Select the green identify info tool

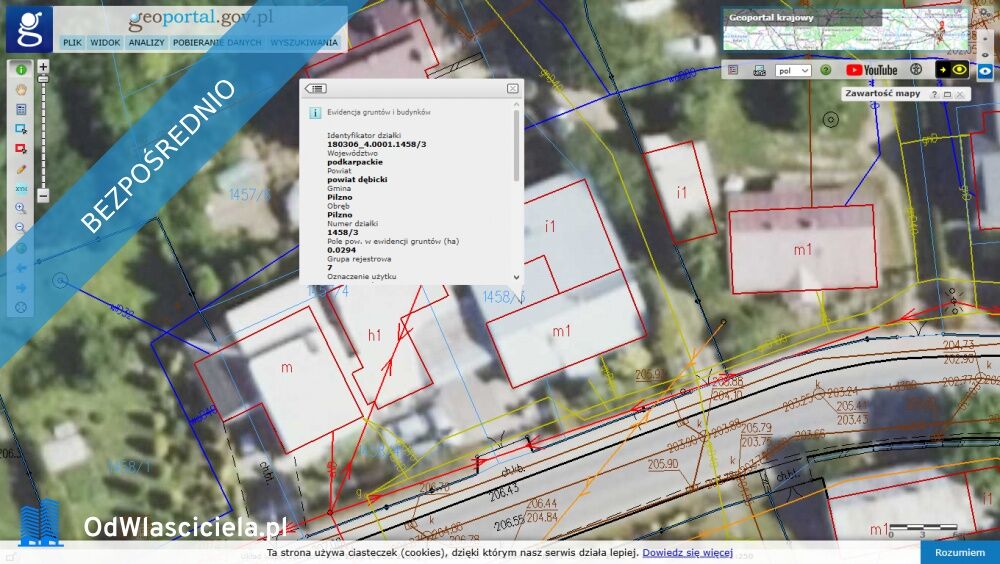point(20,70)
